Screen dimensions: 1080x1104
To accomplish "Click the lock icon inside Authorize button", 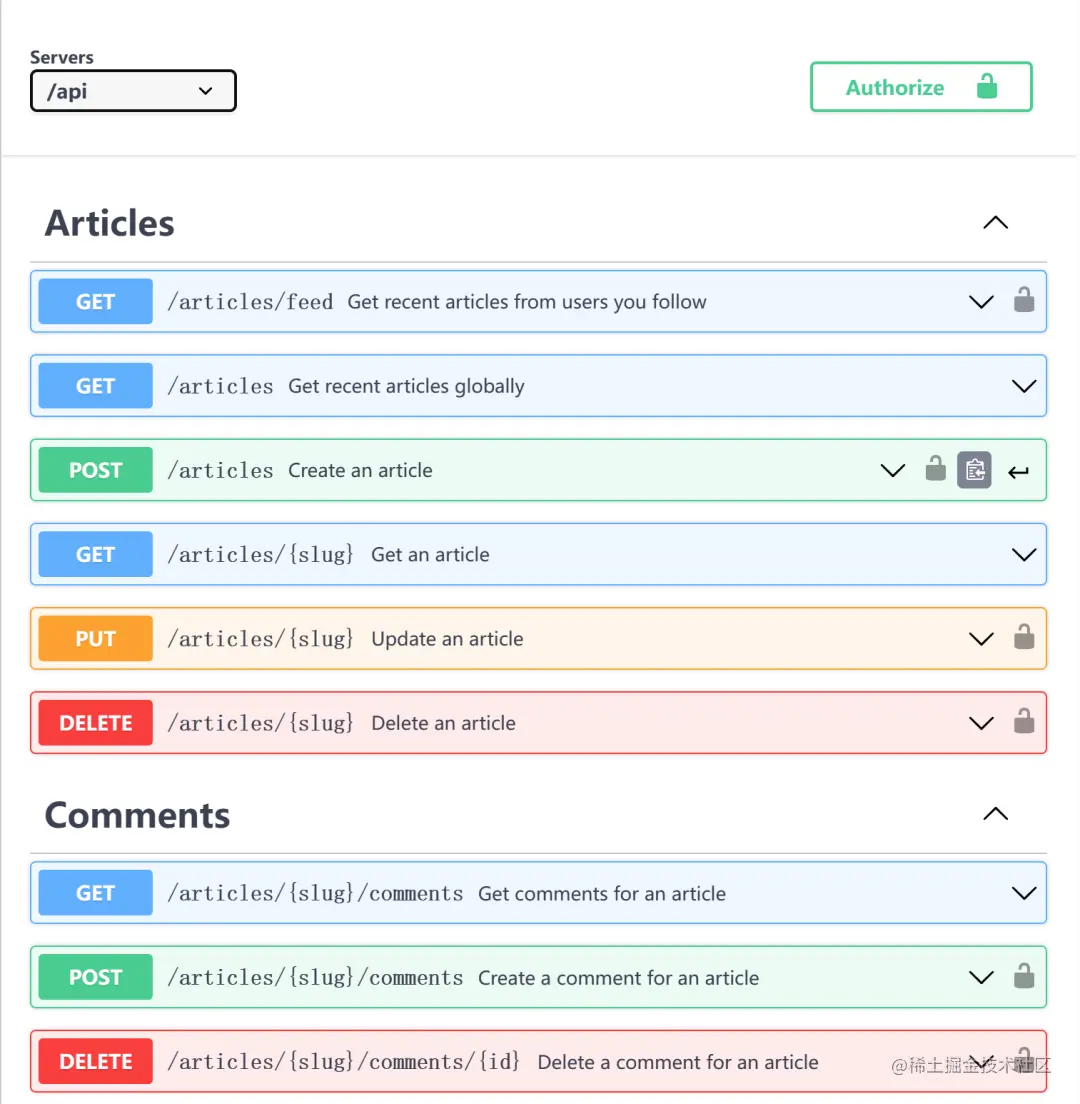I will tap(986, 86).
